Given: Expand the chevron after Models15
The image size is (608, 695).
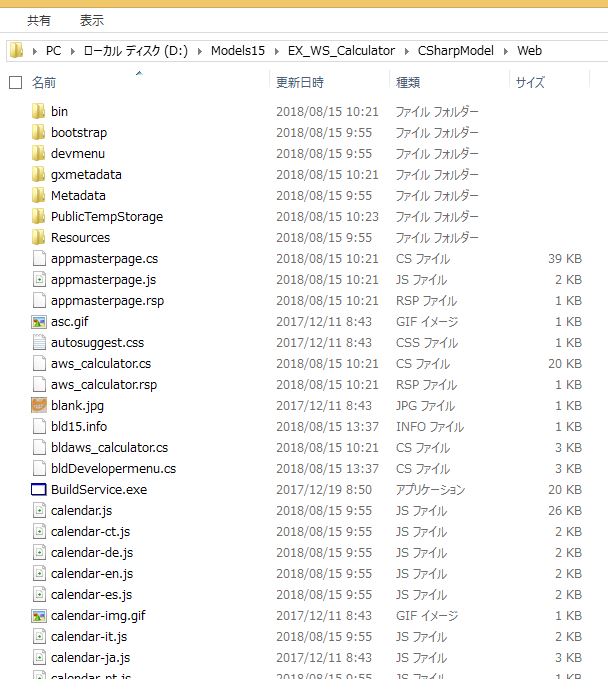Looking at the screenshot, I should [x=277, y=51].
